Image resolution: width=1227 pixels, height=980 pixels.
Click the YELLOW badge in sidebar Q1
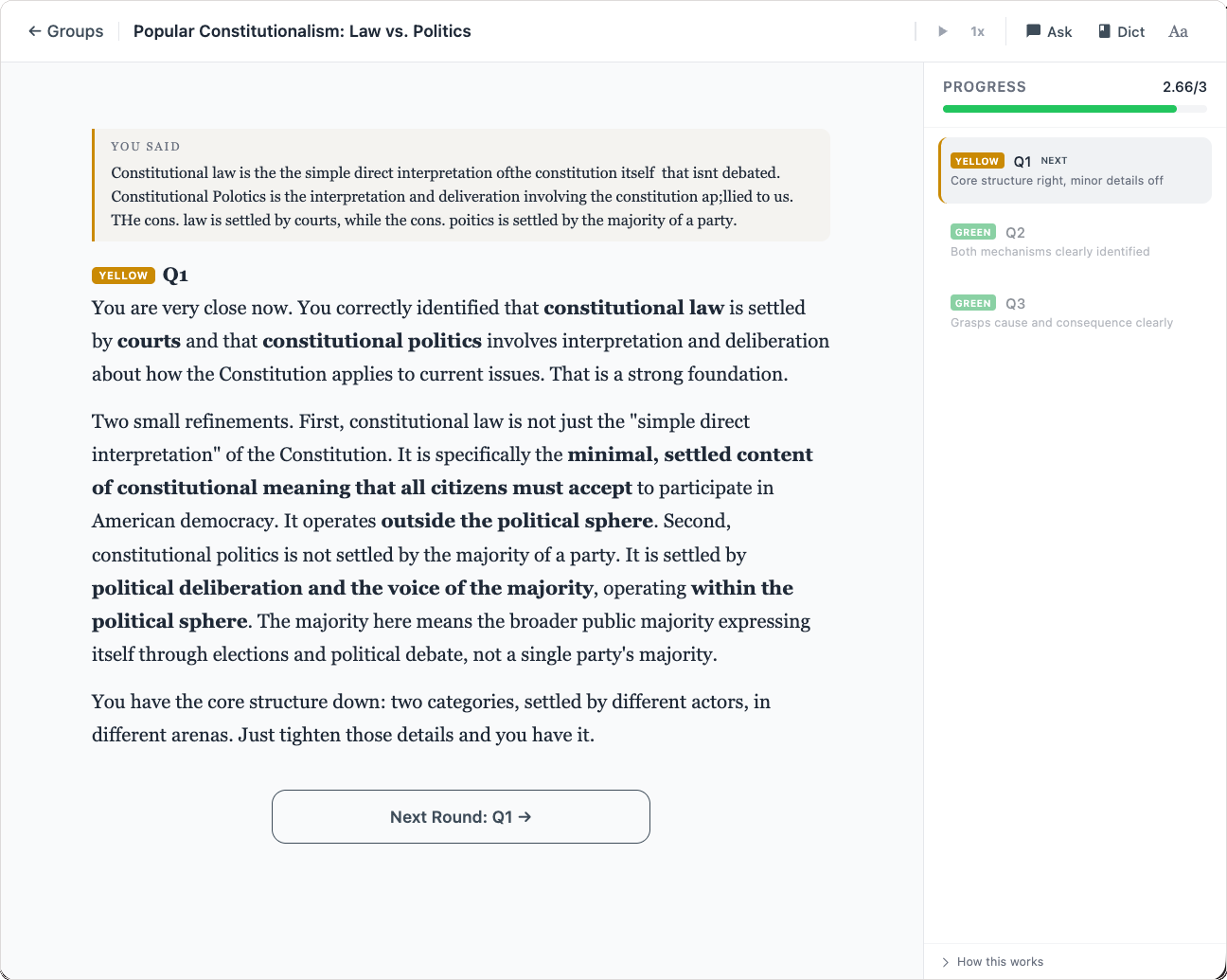(x=976, y=161)
